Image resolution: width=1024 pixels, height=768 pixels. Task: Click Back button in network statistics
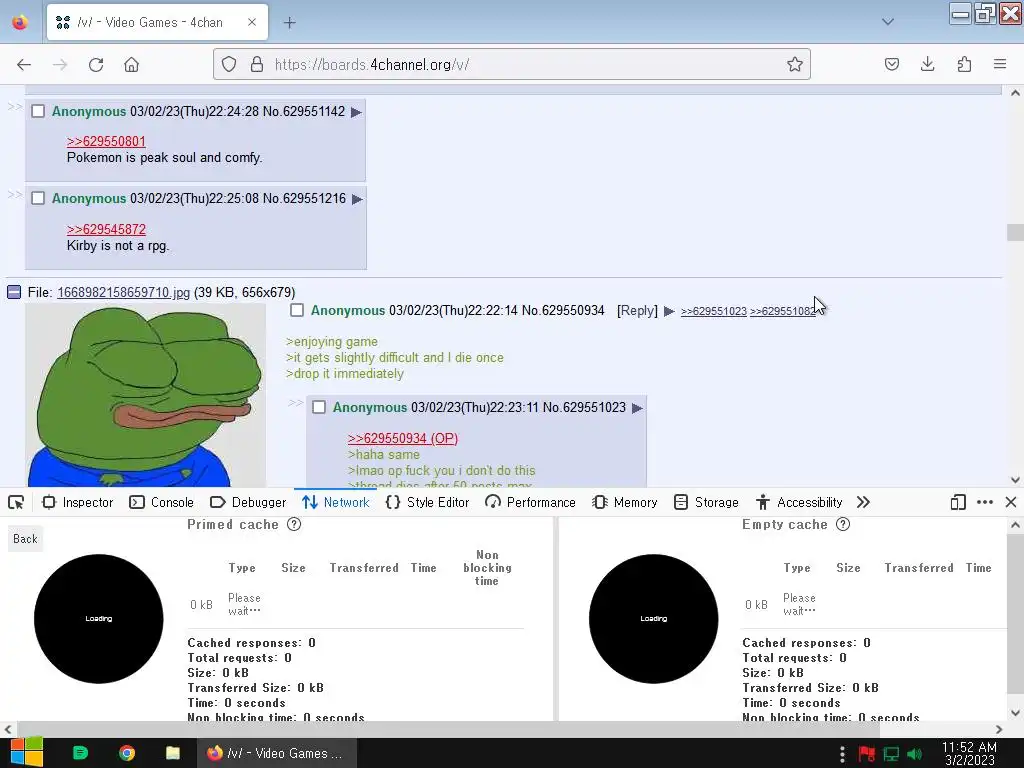coord(25,539)
